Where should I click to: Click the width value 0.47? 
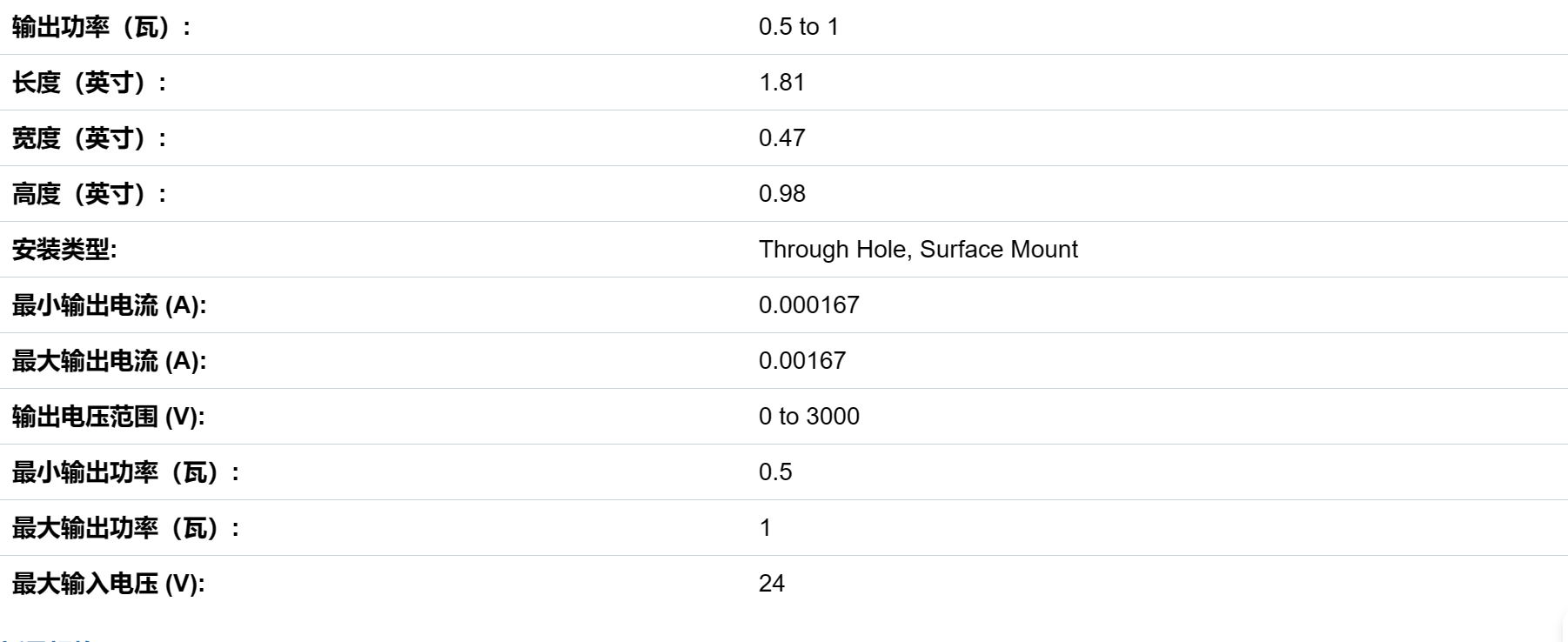click(x=781, y=138)
